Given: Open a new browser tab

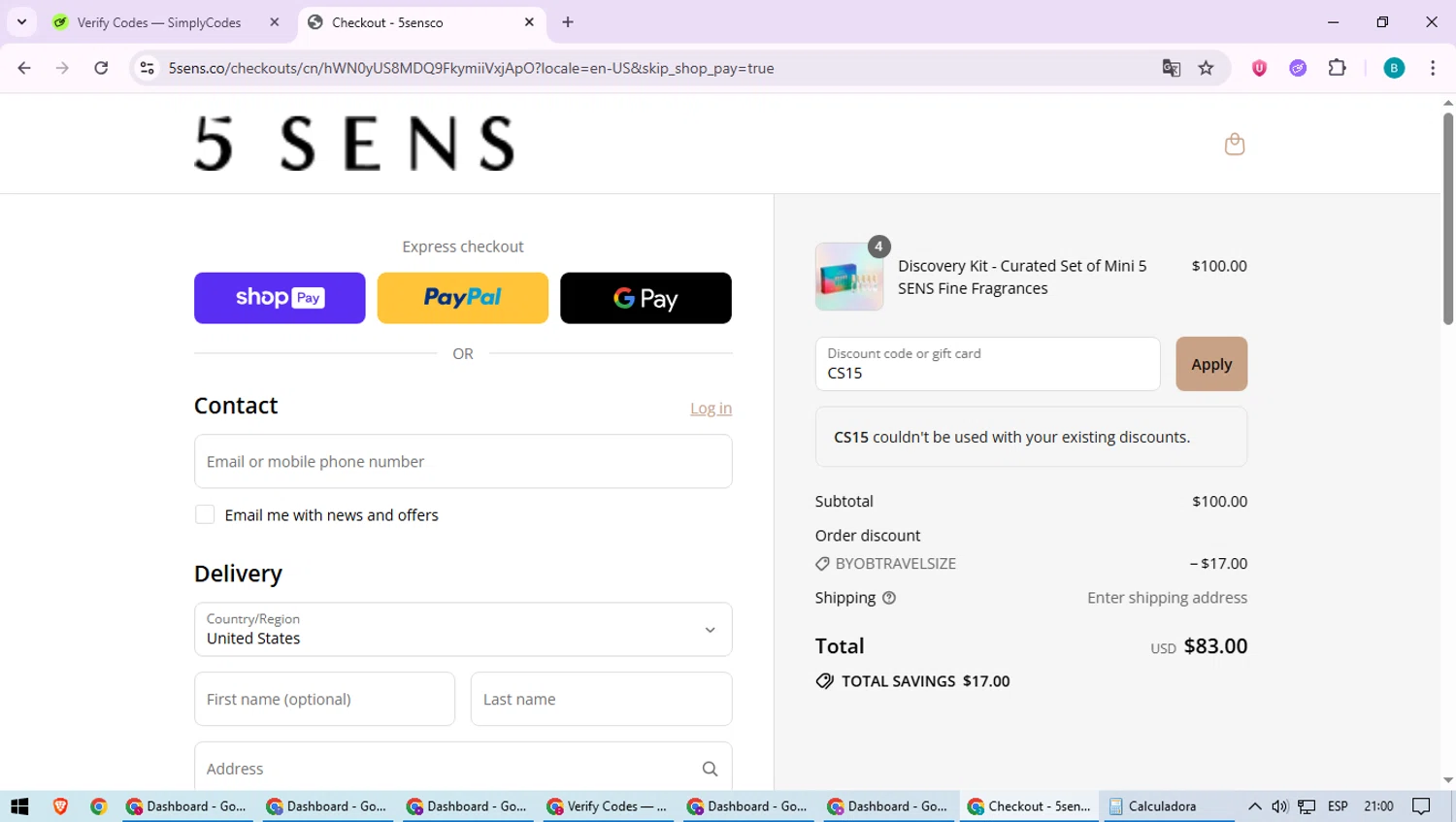Looking at the screenshot, I should pos(568,22).
